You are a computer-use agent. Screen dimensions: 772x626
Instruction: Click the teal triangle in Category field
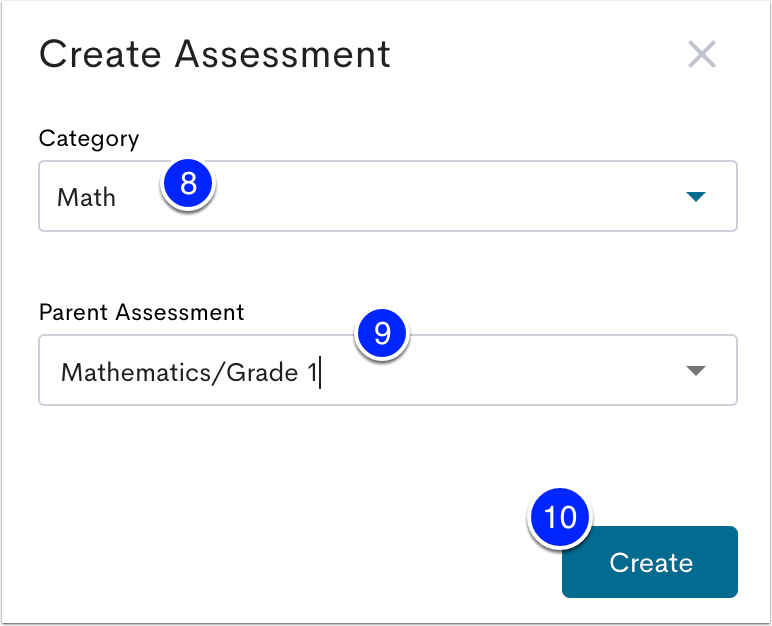pyautogui.click(x=696, y=197)
